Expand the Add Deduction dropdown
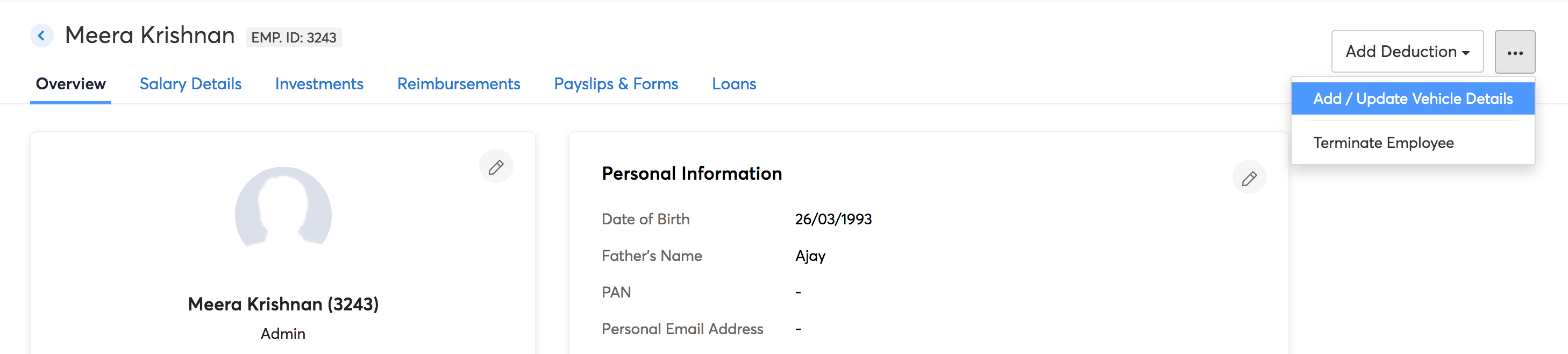Image resolution: width=1568 pixels, height=354 pixels. coord(1407,52)
